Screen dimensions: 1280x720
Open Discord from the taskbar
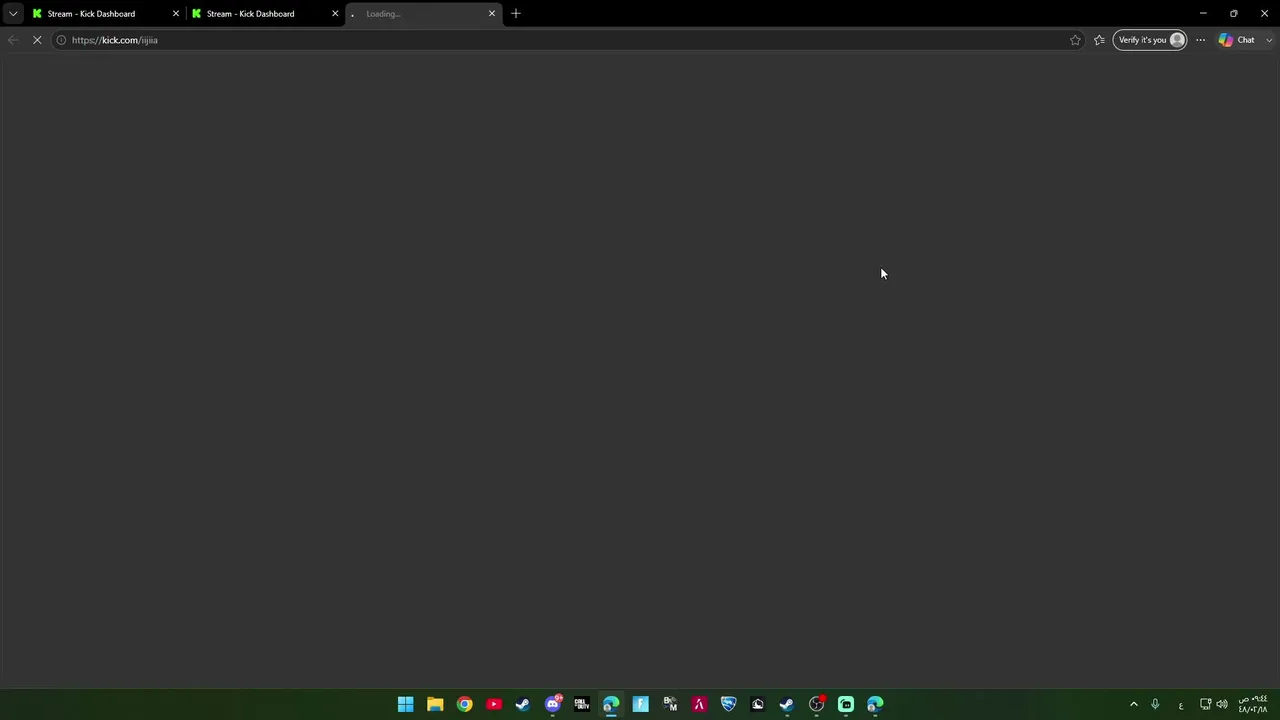click(552, 704)
